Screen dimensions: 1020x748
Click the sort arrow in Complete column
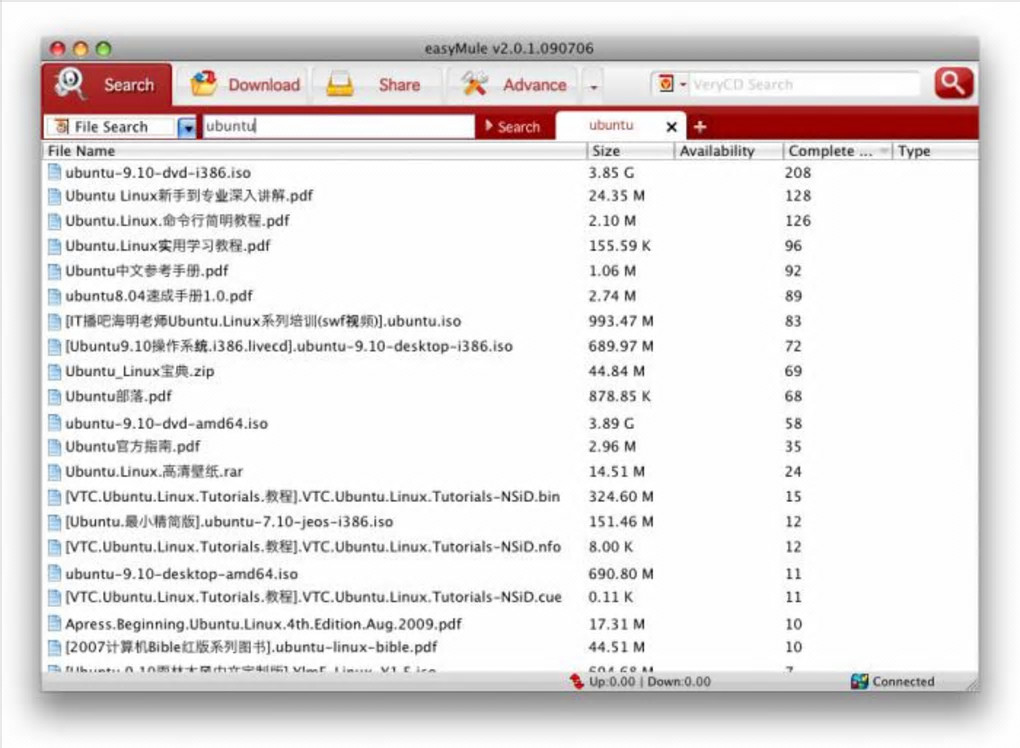point(884,151)
